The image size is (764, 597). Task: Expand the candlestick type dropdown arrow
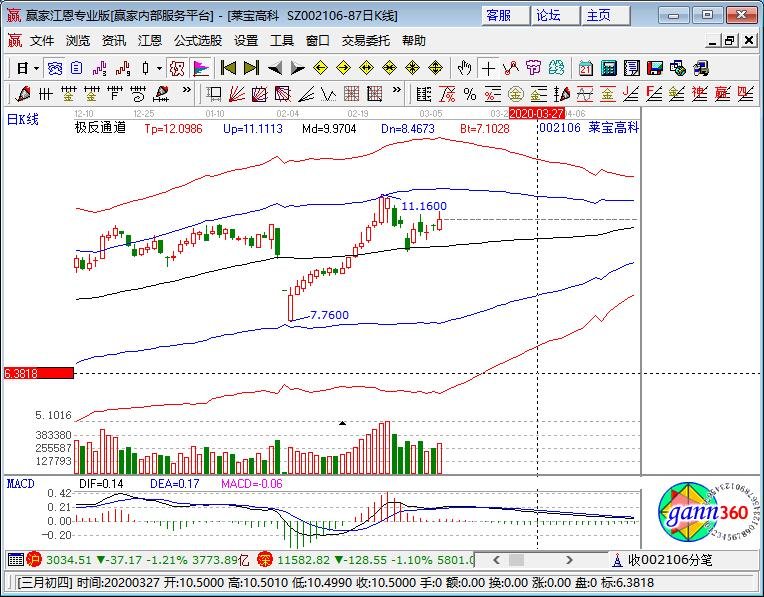(159, 69)
